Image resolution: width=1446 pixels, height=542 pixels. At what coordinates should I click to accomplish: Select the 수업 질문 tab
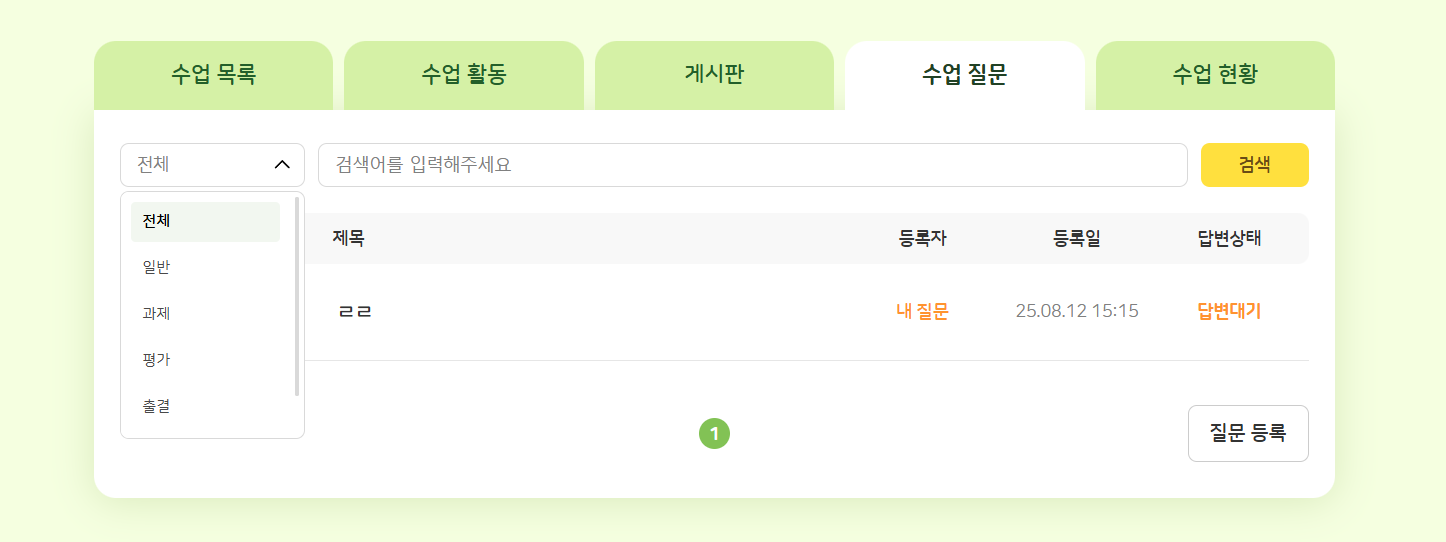pyautogui.click(x=964, y=75)
